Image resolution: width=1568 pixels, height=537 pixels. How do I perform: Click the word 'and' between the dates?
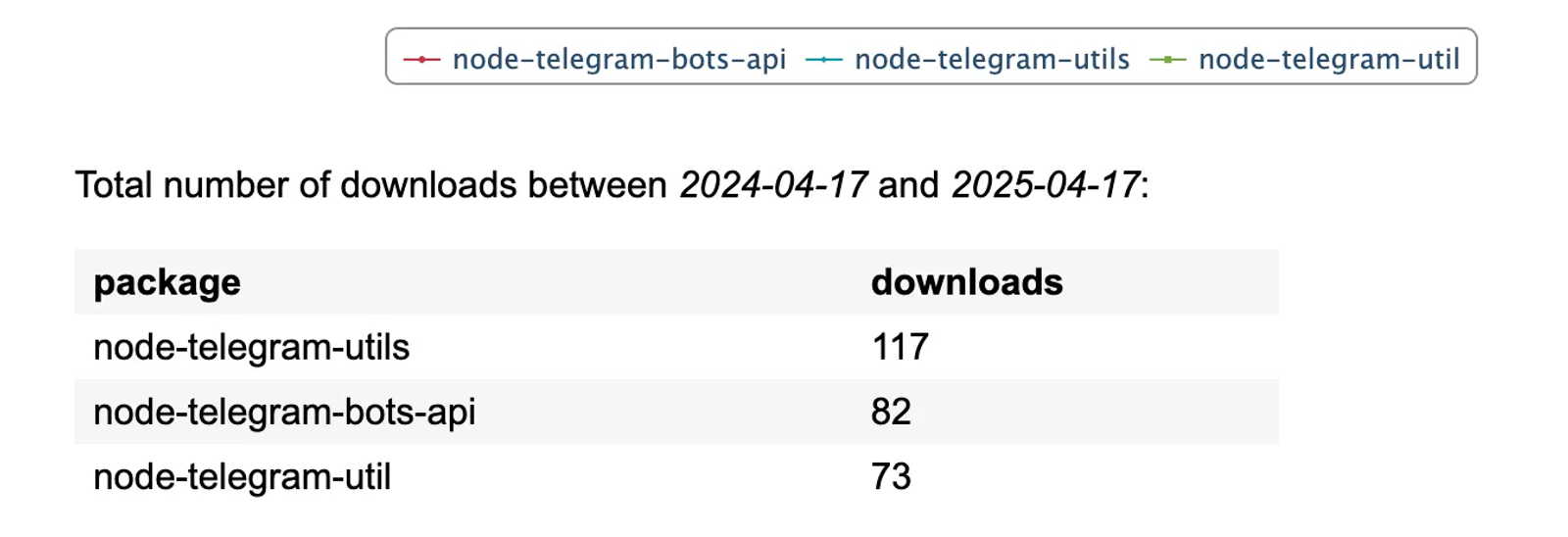[908, 185]
